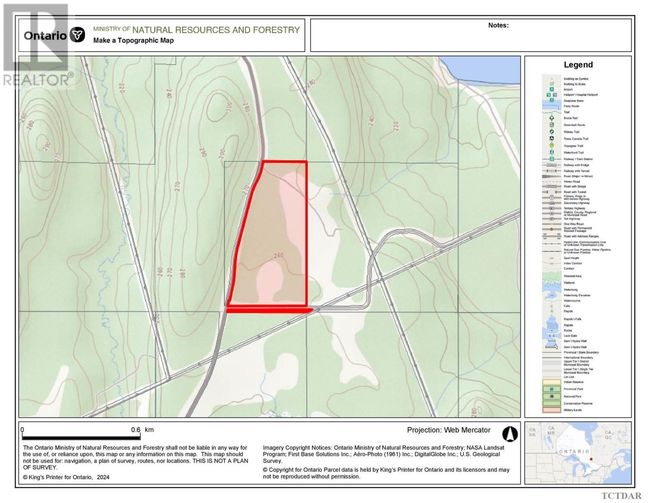
Task: Click the Trans Canada Trail legend icon
Action: (551, 138)
